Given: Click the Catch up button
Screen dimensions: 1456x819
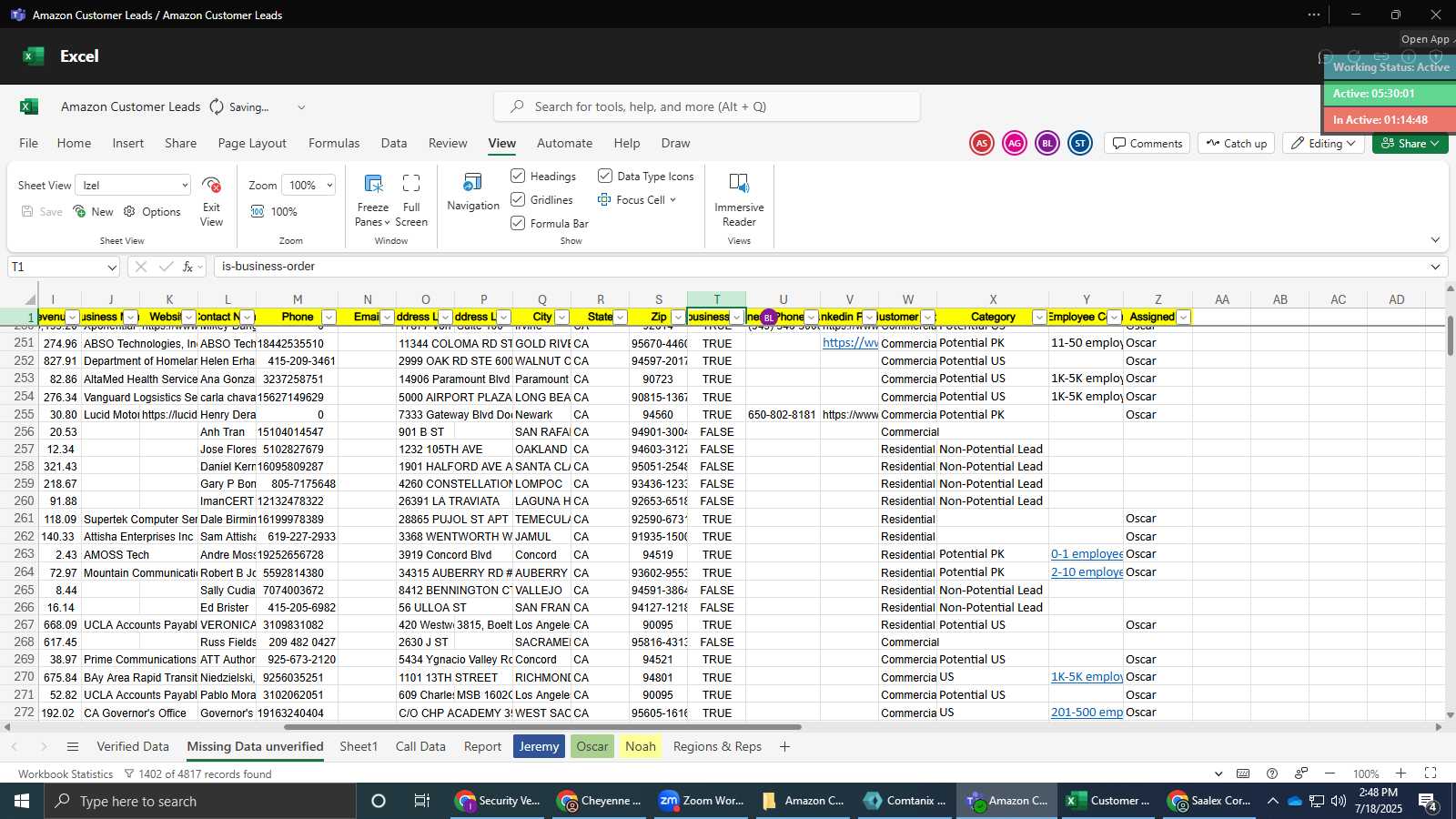Looking at the screenshot, I should [x=1236, y=143].
